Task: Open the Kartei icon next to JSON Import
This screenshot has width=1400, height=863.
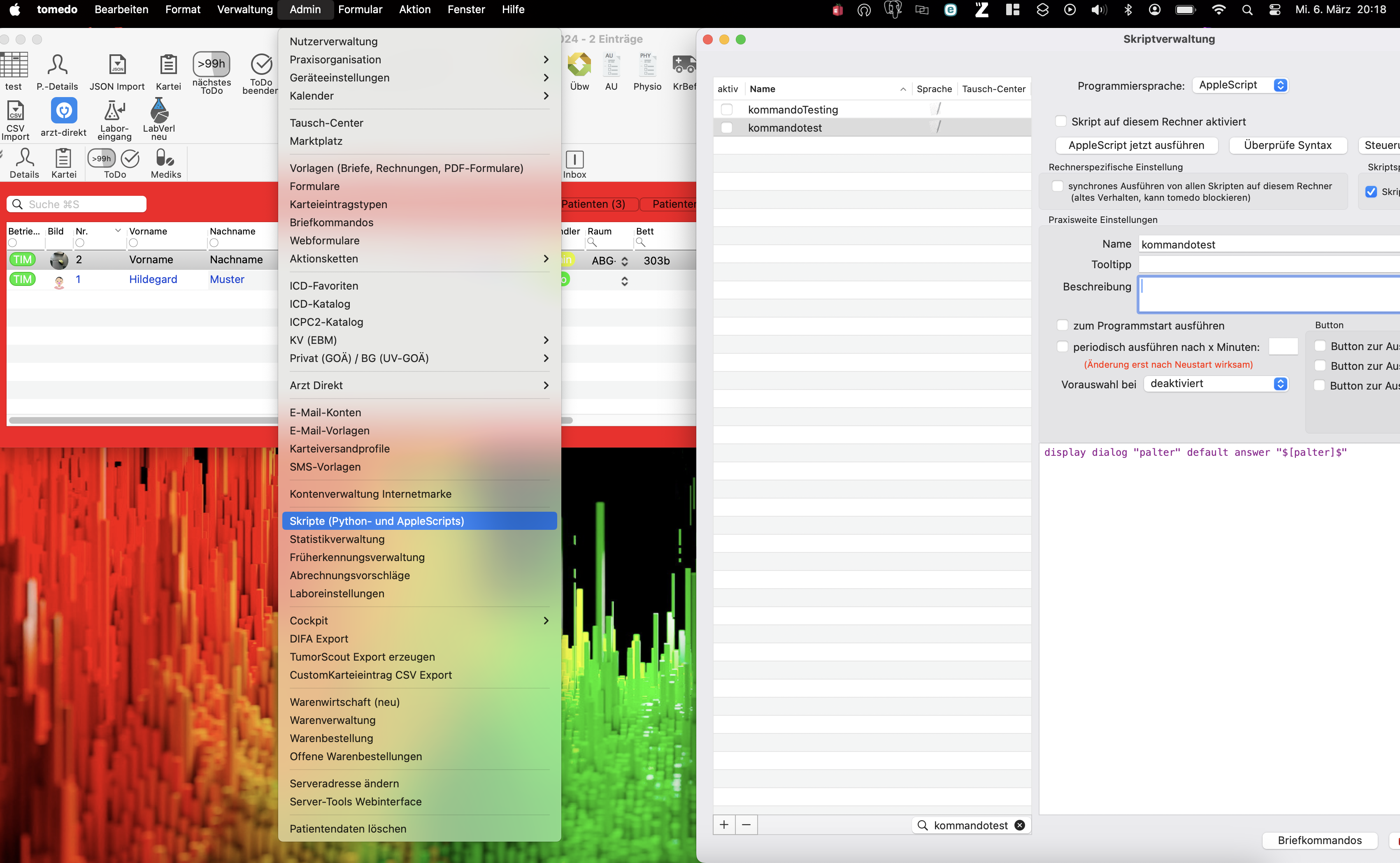Action: [x=168, y=71]
